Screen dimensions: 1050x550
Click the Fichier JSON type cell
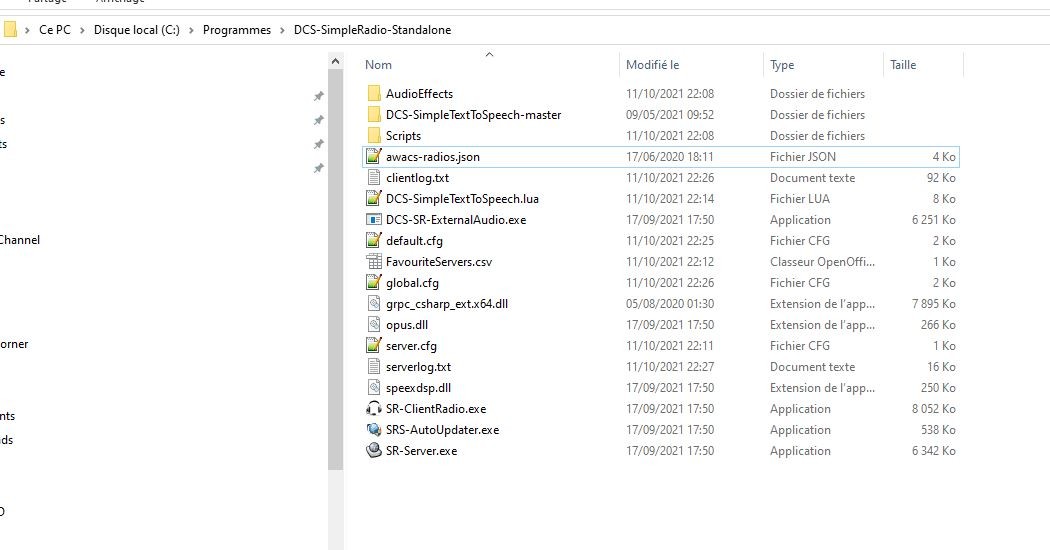point(803,157)
